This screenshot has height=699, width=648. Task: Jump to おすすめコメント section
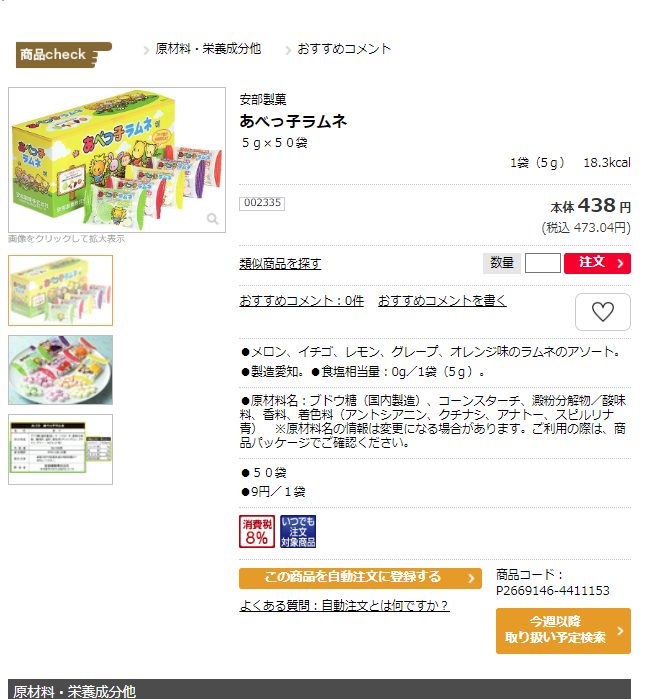tap(344, 49)
